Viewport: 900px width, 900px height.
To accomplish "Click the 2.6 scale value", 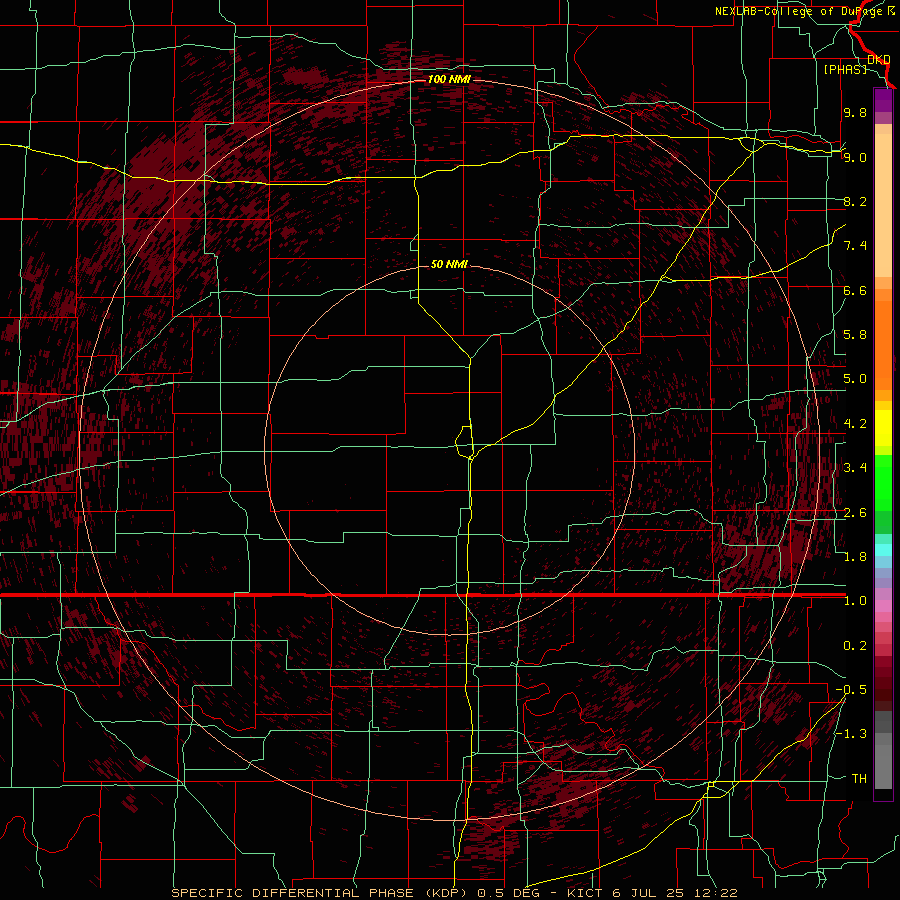I will [855, 513].
